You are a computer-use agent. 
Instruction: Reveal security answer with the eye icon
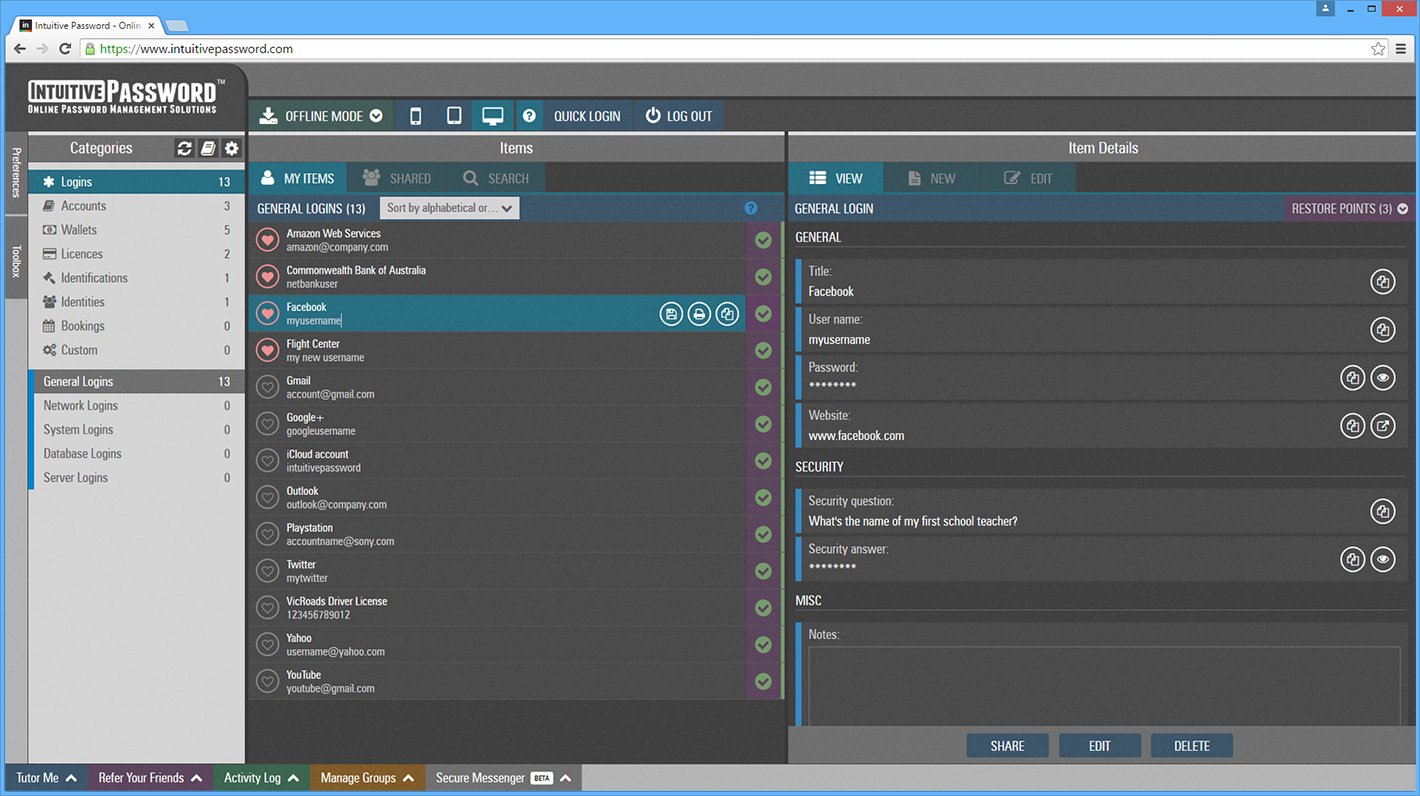click(1382, 560)
